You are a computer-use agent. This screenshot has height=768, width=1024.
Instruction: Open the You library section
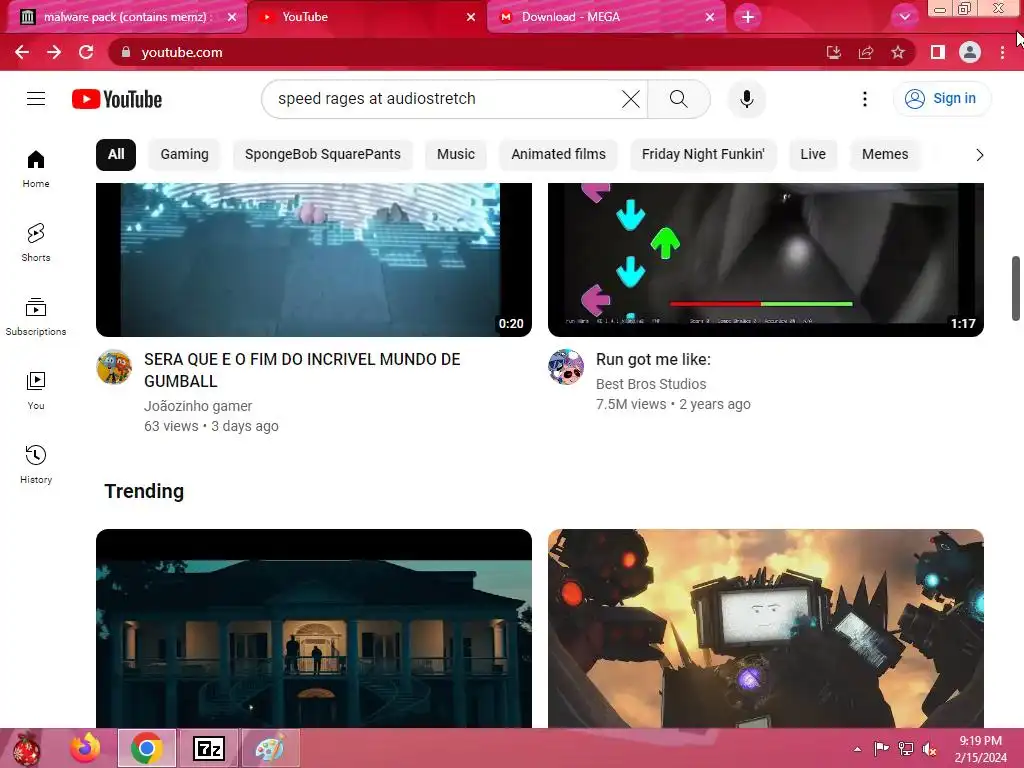(36, 391)
